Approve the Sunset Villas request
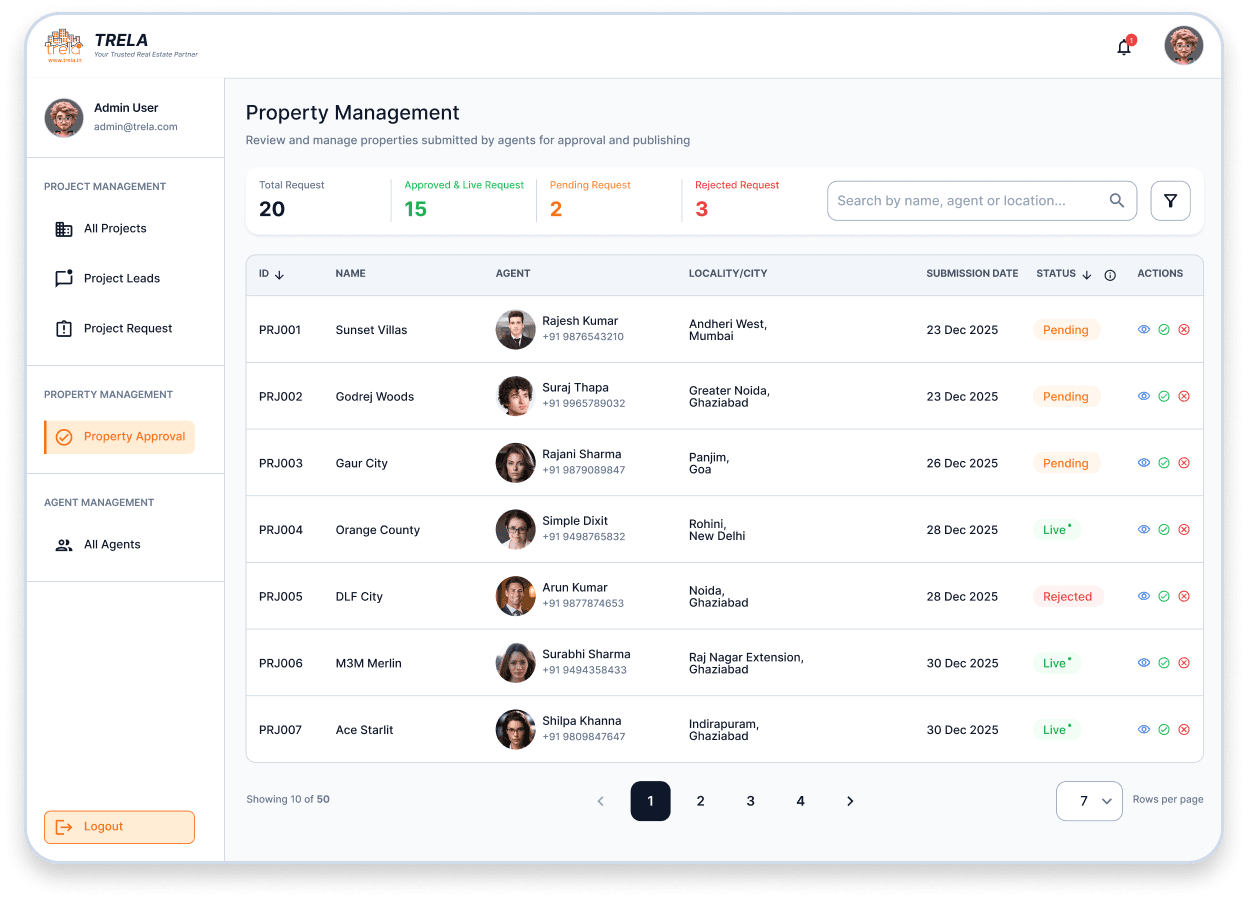 (x=1164, y=330)
